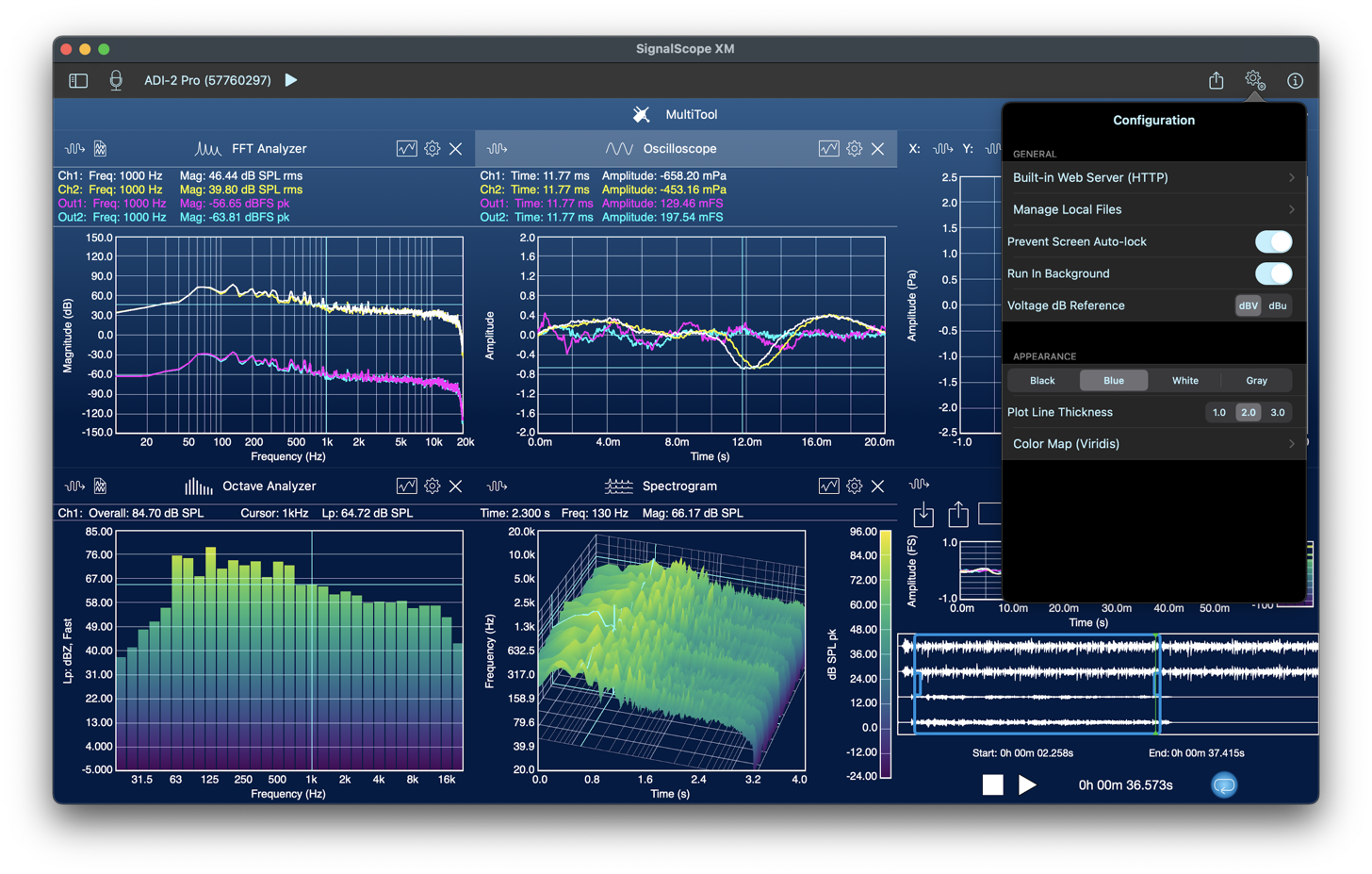This screenshot has height=874, width=1372.
Task: Click the import file download icon
Action: tap(924, 514)
